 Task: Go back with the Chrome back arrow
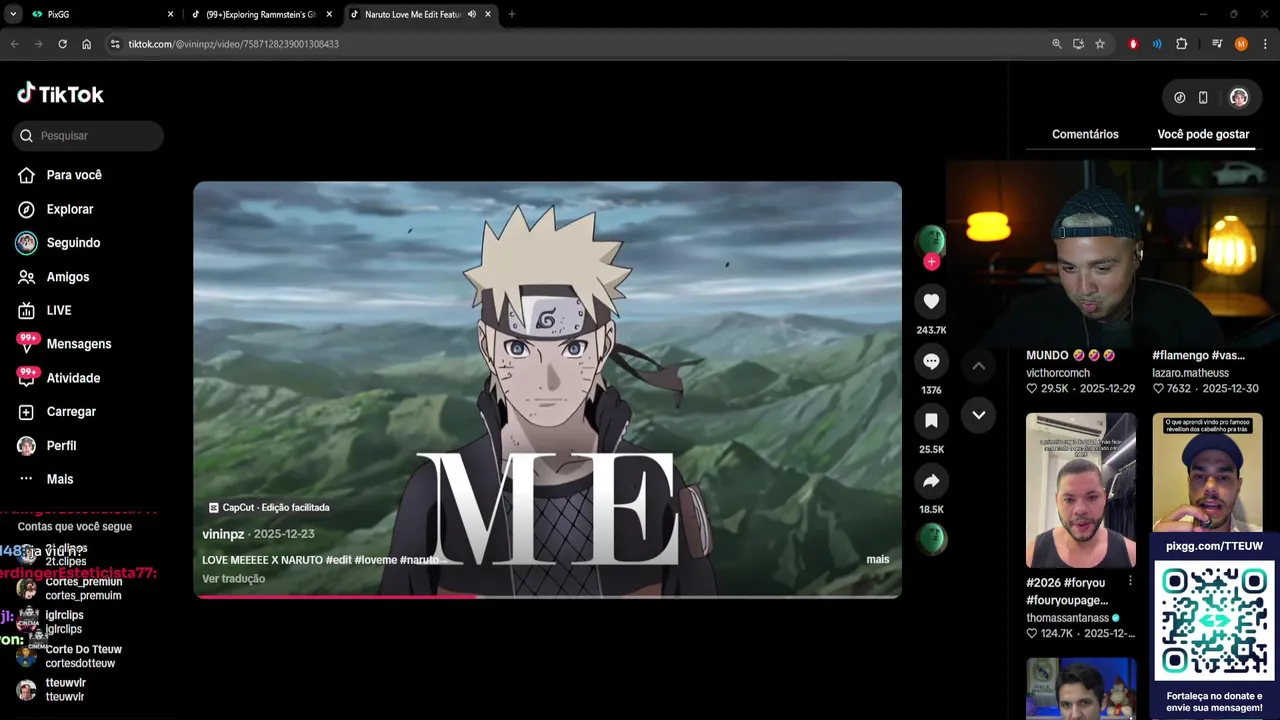[x=14, y=44]
